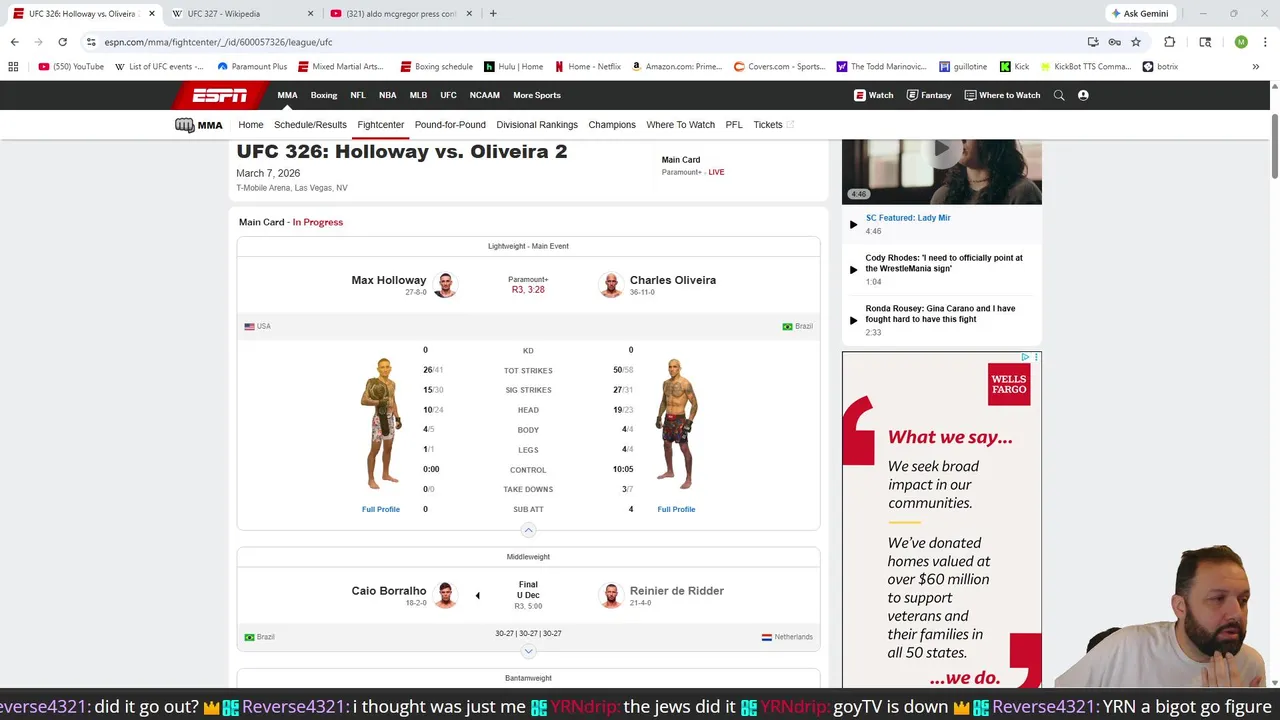Click the ESPN logo in the header
1280x720 pixels.
coord(219,95)
